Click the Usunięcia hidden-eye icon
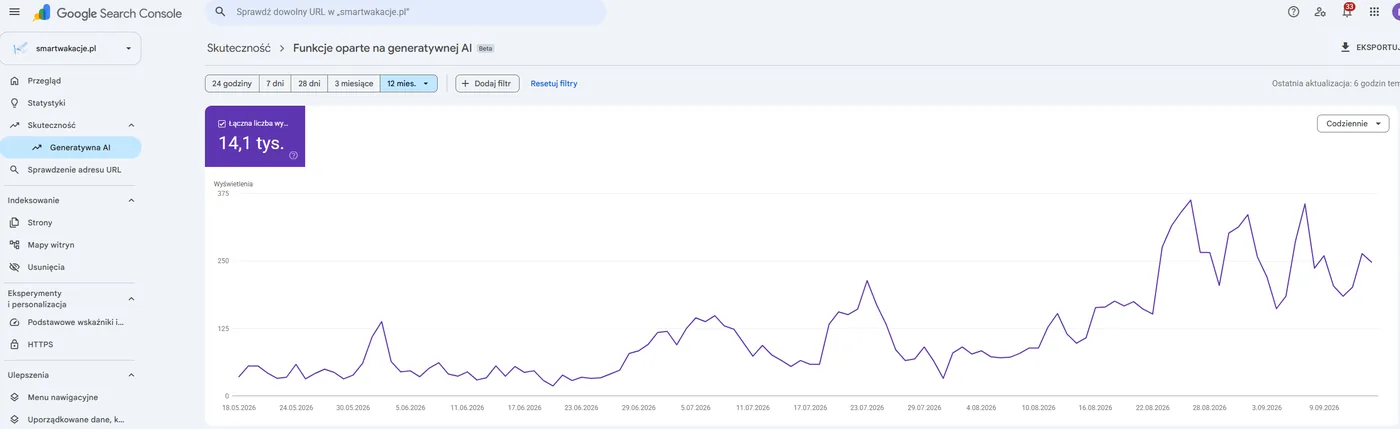1400x429 pixels. [14, 267]
